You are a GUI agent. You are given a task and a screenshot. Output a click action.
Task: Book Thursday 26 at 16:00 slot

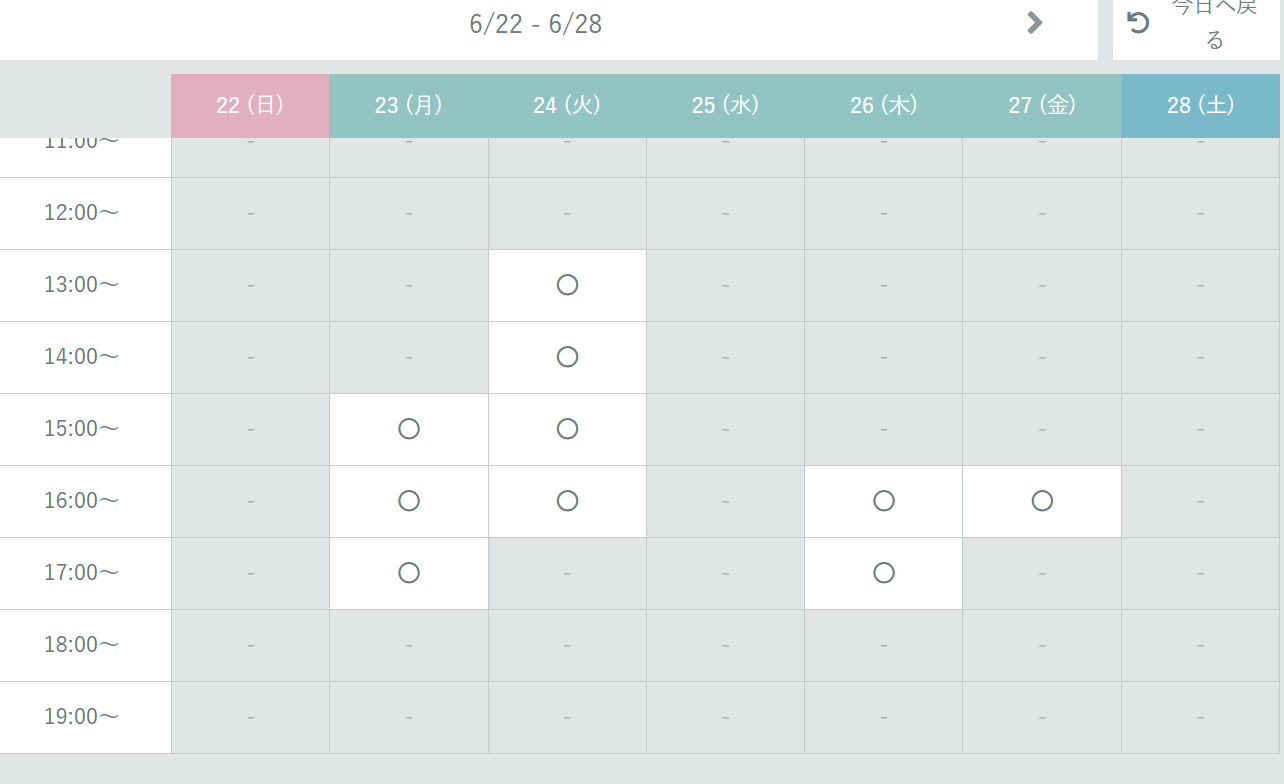pos(883,501)
